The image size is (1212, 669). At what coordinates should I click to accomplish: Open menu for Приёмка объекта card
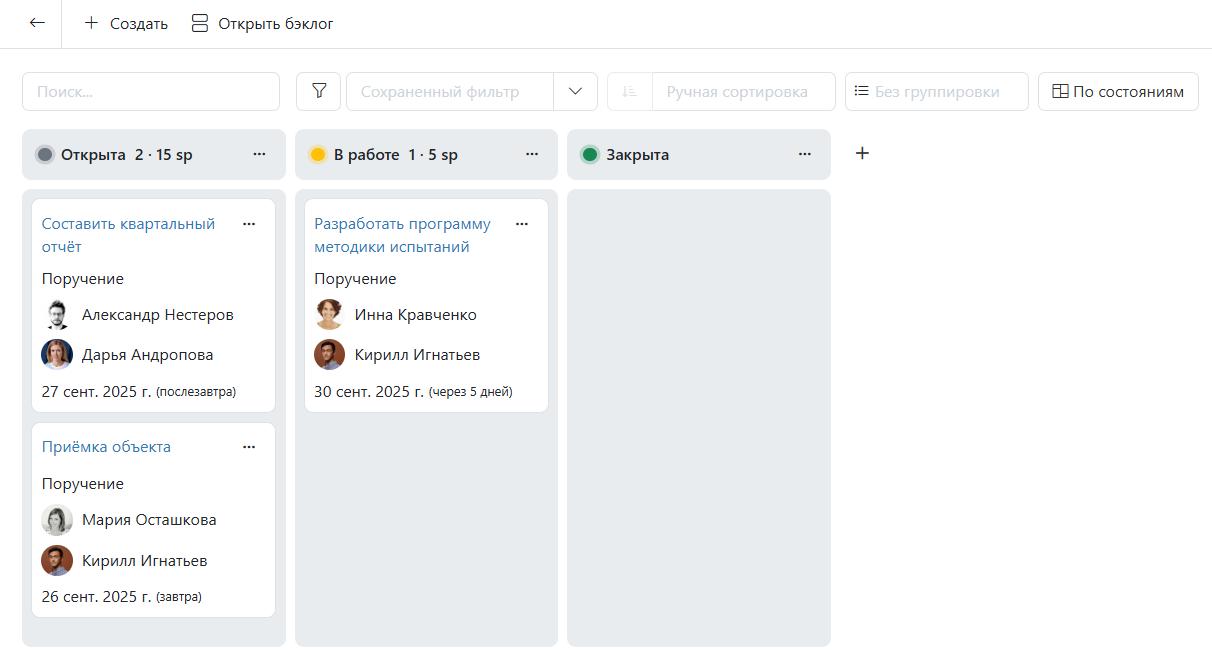249,447
